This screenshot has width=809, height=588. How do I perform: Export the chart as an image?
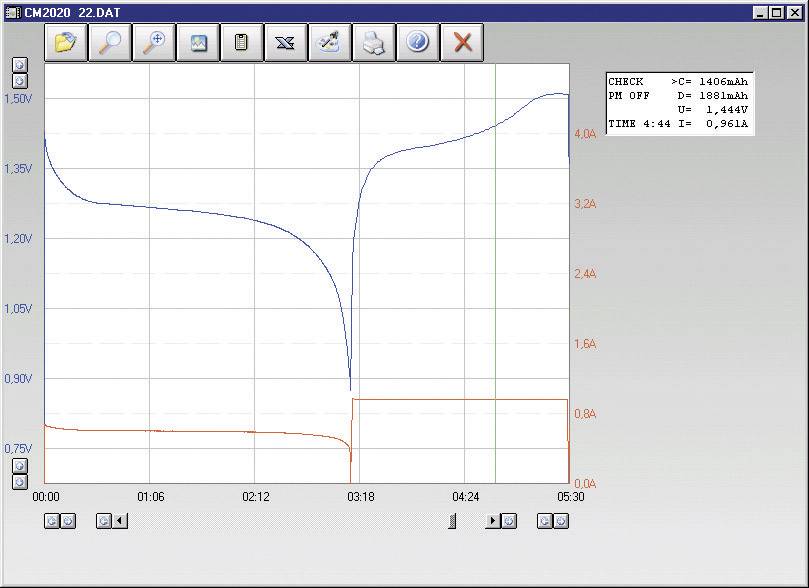click(x=198, y=41)
